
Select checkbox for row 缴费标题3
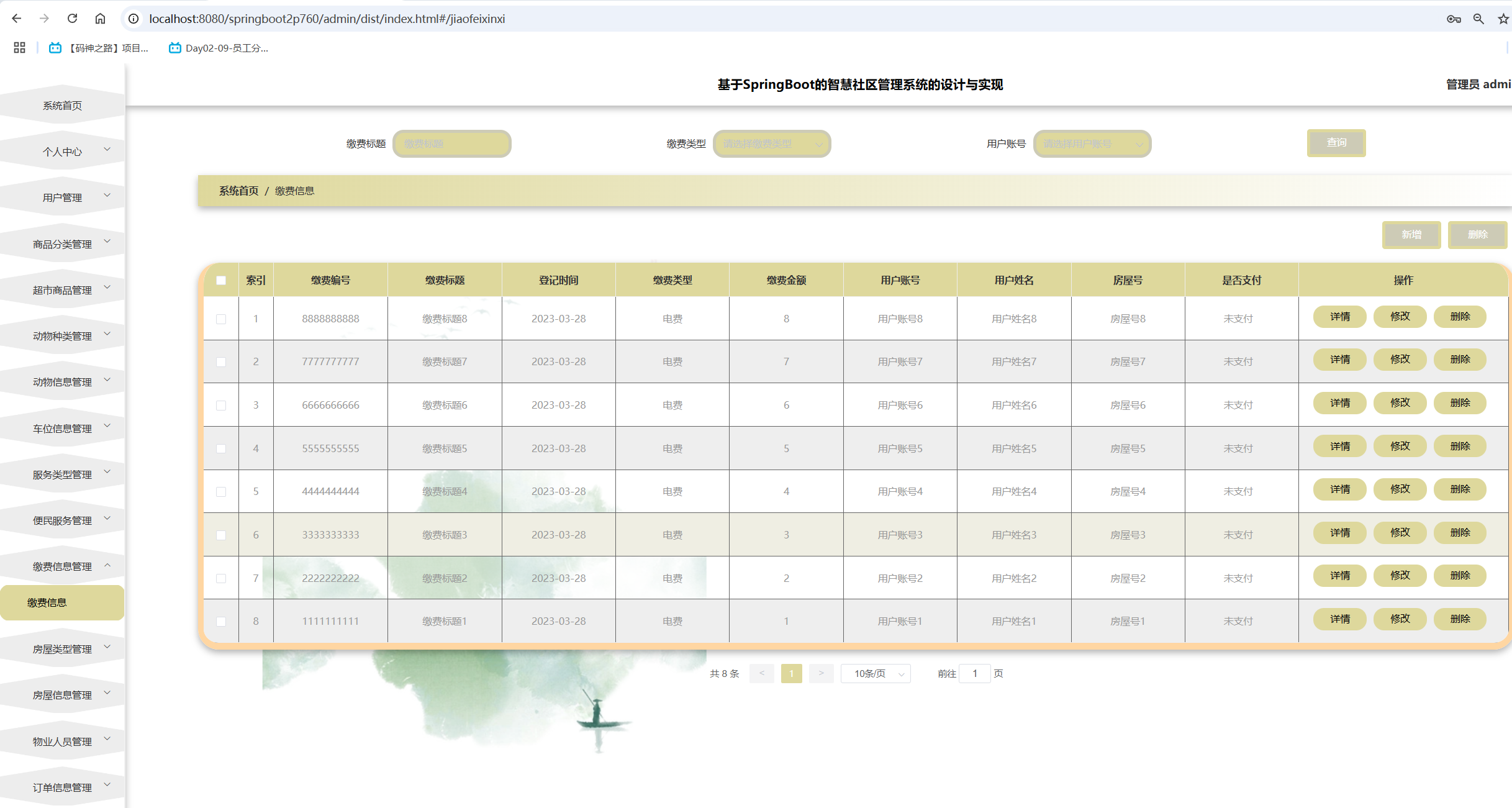point(221,535)
